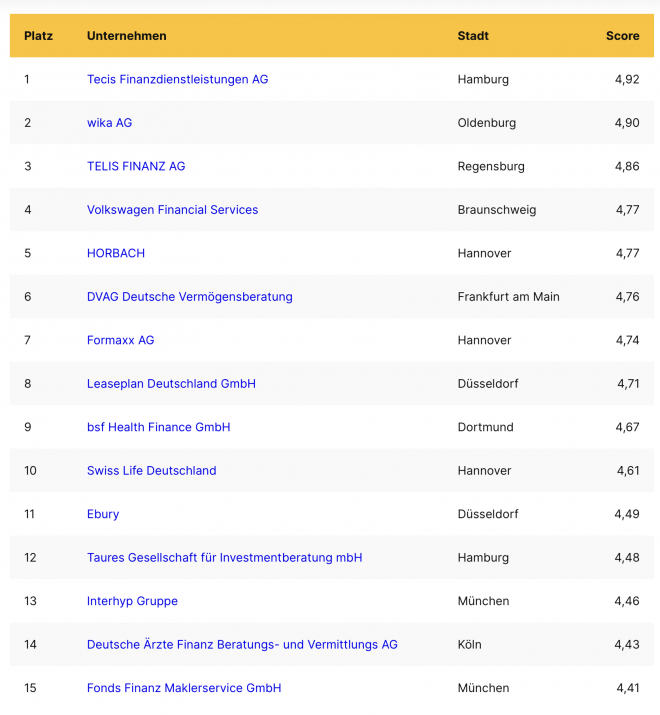Select 4,77 in the Volkswagen row

pyautogui.click(x=628, y=210)
